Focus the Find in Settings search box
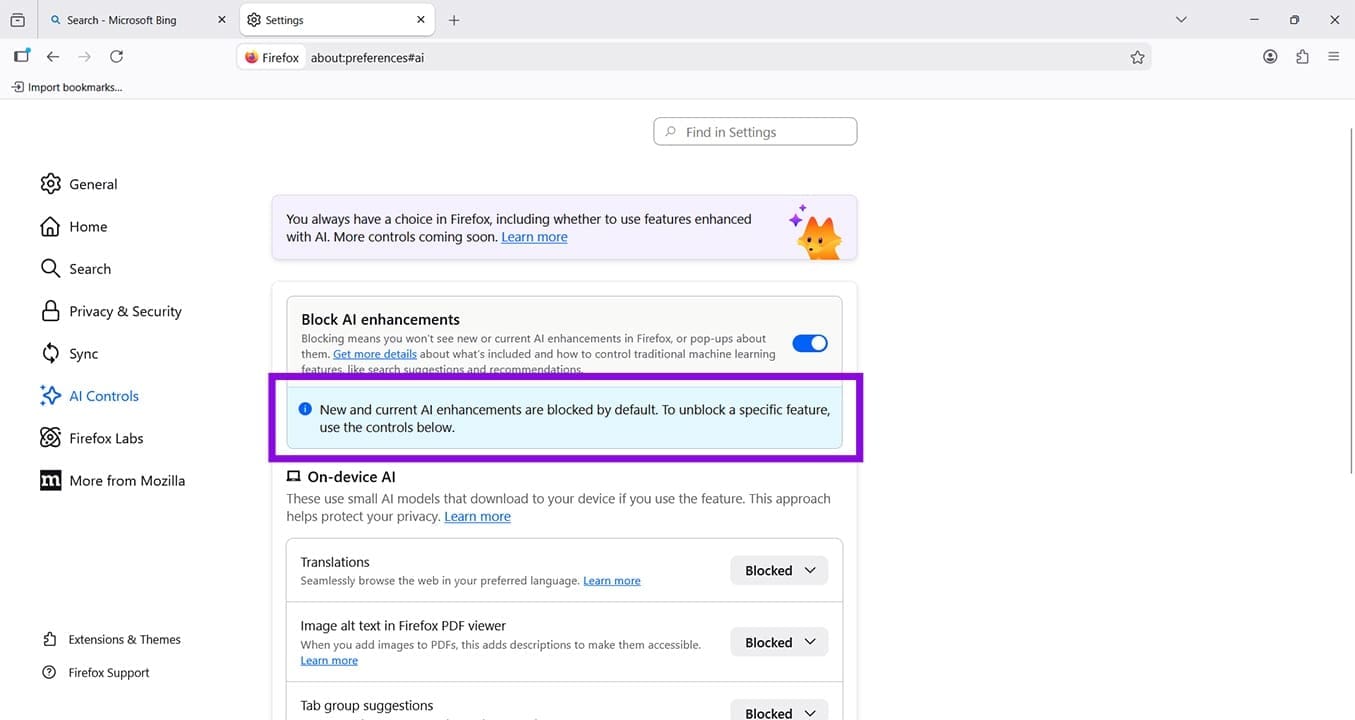This screenshot has width=1355, height=720. point(755,132)
